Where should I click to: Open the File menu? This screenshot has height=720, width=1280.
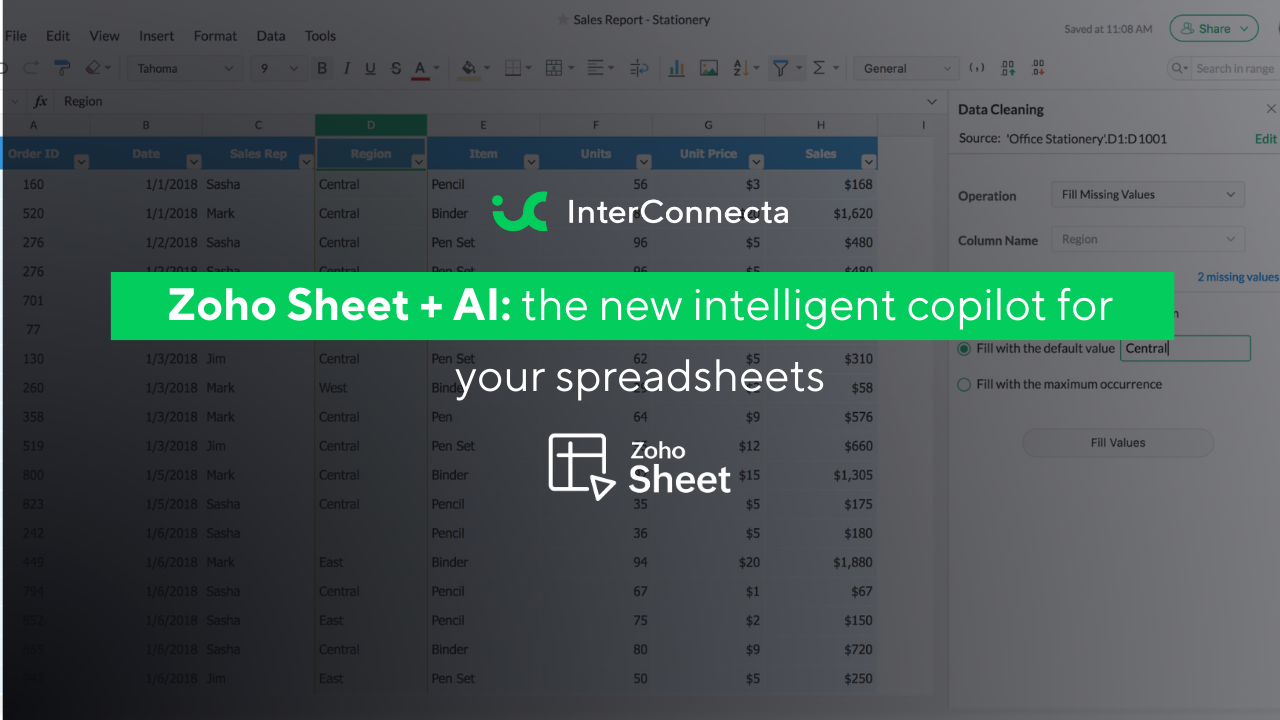coord(16,36)
